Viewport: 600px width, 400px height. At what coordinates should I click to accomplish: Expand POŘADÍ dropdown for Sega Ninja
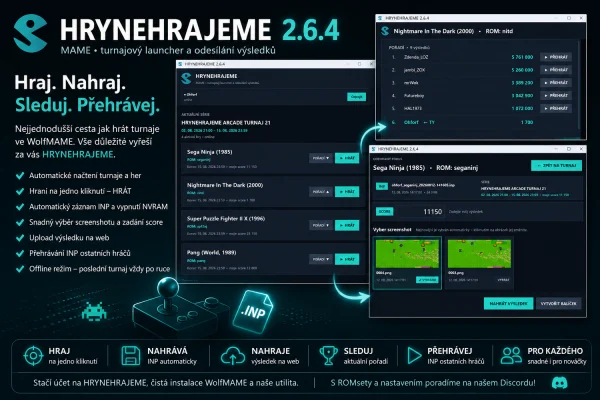[x=321, y=158]
